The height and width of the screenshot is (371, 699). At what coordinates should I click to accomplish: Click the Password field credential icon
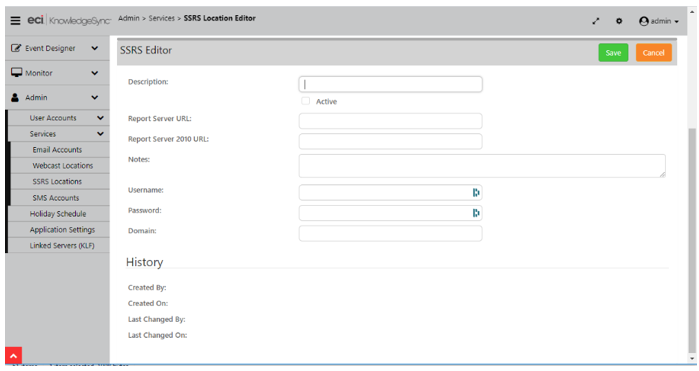[476, 213]
